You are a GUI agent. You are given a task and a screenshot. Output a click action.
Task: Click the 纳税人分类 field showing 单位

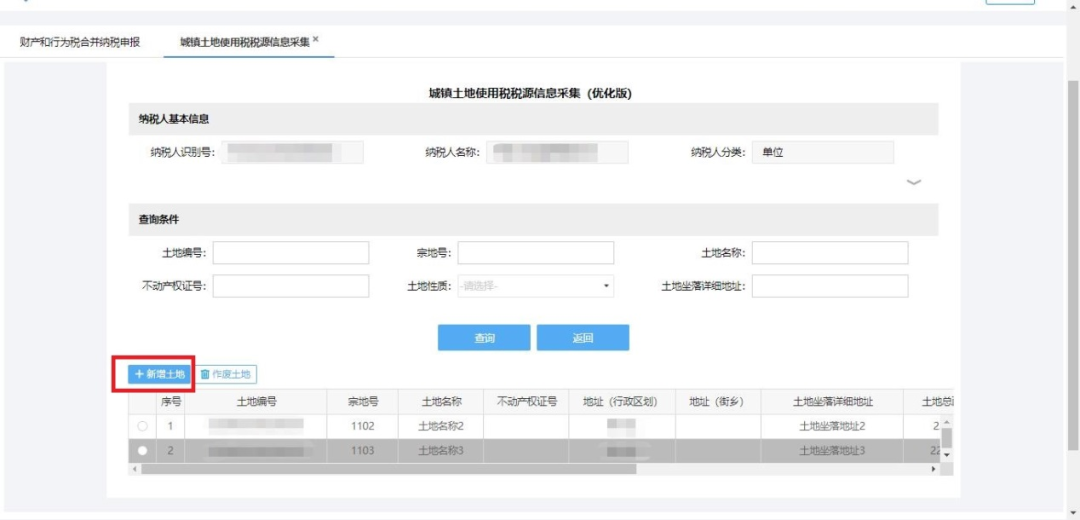pos(822,153)
